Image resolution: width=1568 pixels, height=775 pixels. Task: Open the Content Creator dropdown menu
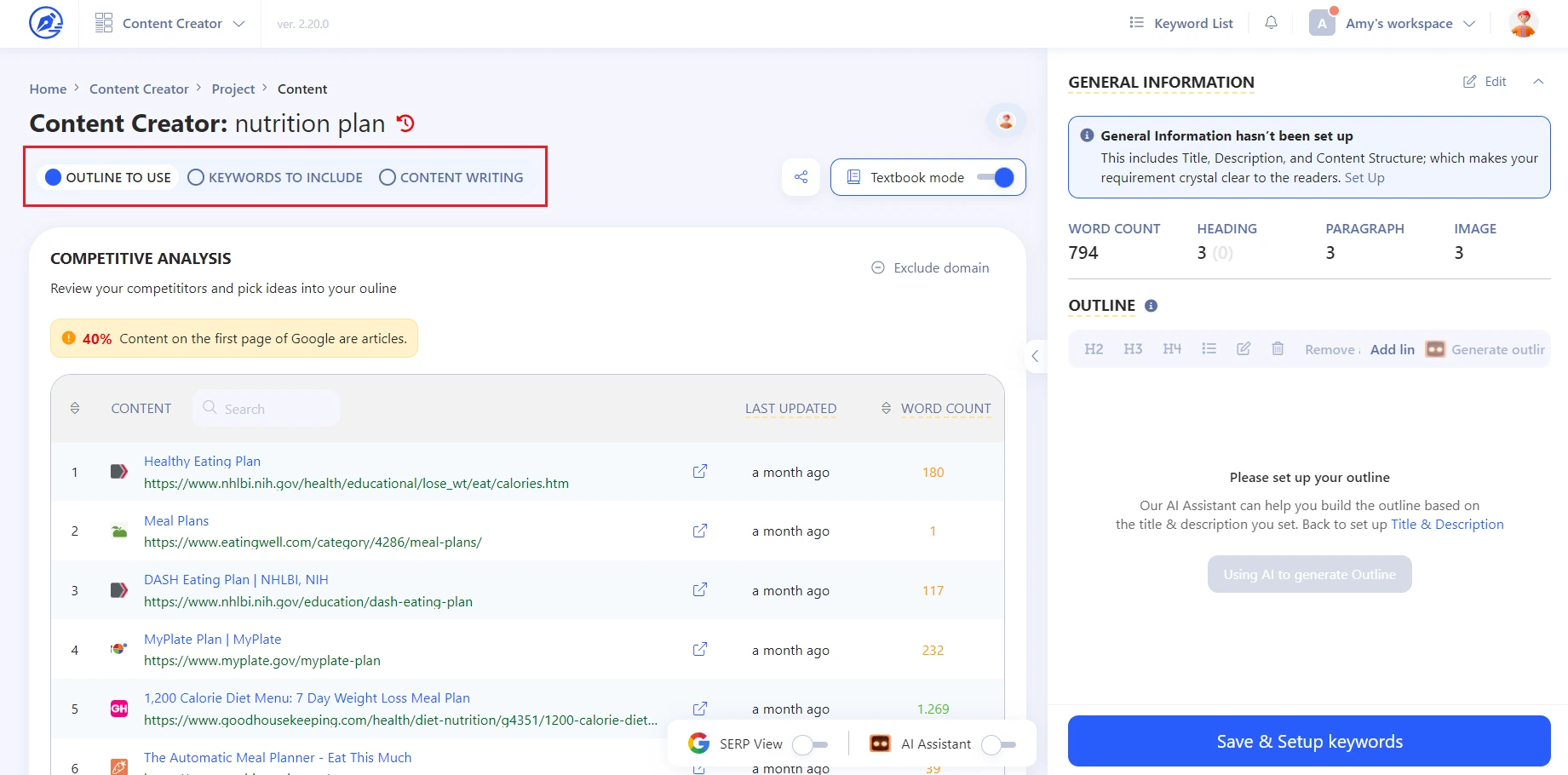[170, 24]
